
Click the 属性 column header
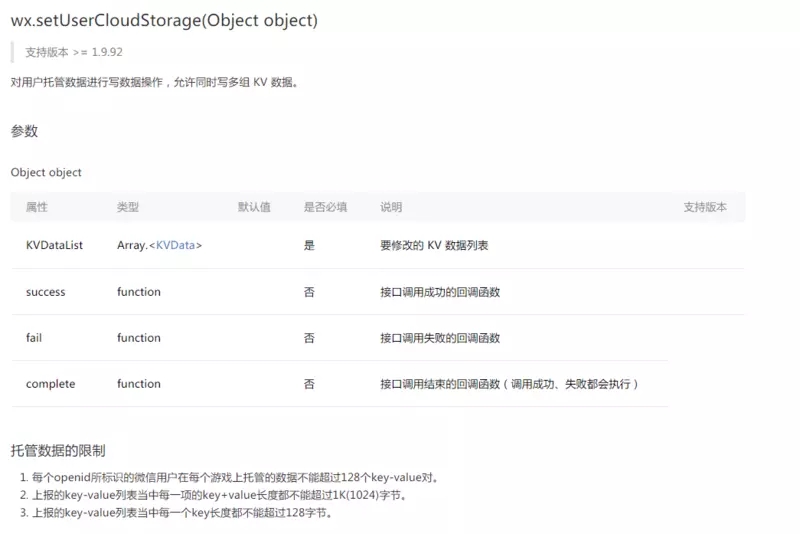(x=37, y=207)
